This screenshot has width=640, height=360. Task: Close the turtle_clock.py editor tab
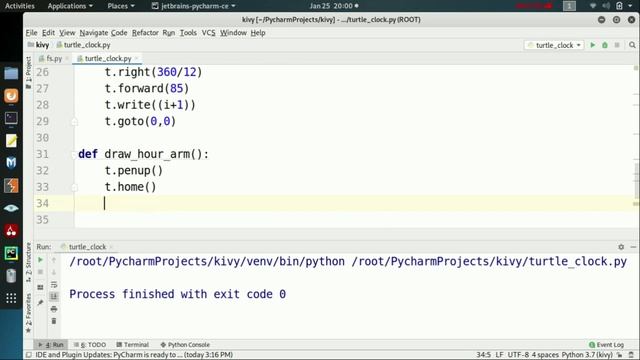[136, 59]
